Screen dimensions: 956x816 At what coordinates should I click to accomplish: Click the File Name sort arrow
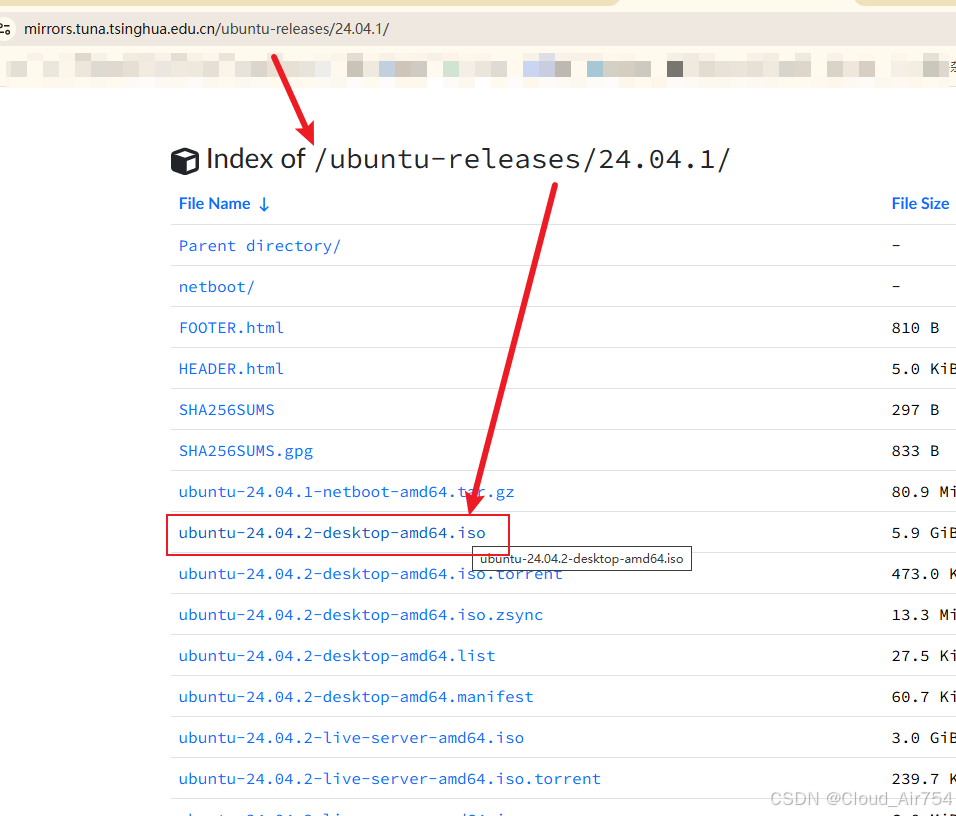coord(264,204)
